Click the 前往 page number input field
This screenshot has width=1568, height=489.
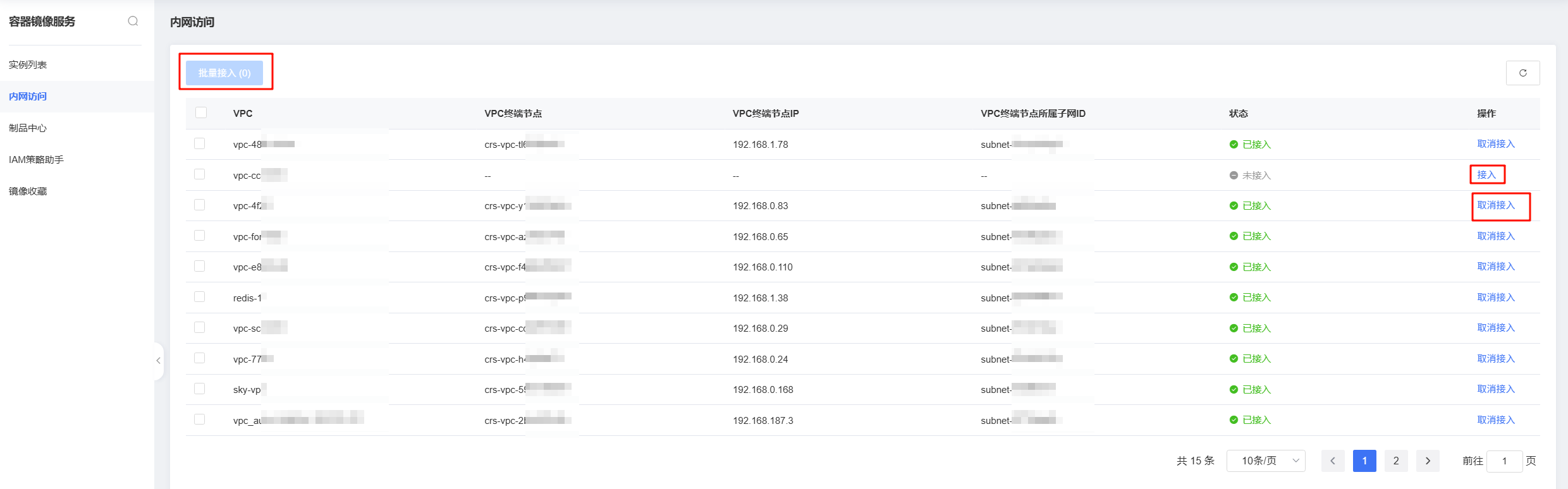tap(1504, 461)
